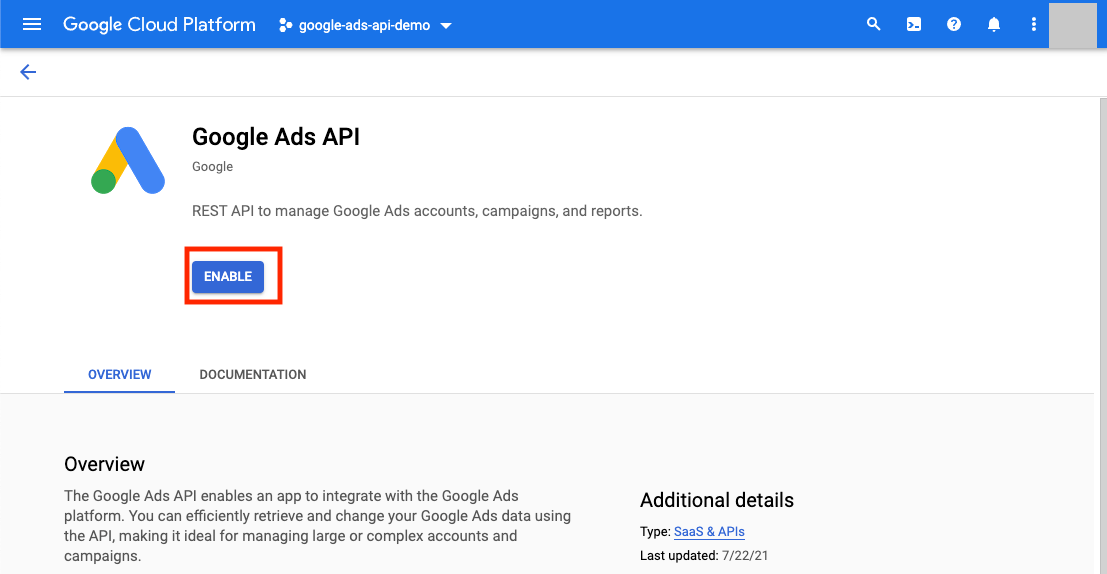Open the three-dot settings menu

point(1034,25)
